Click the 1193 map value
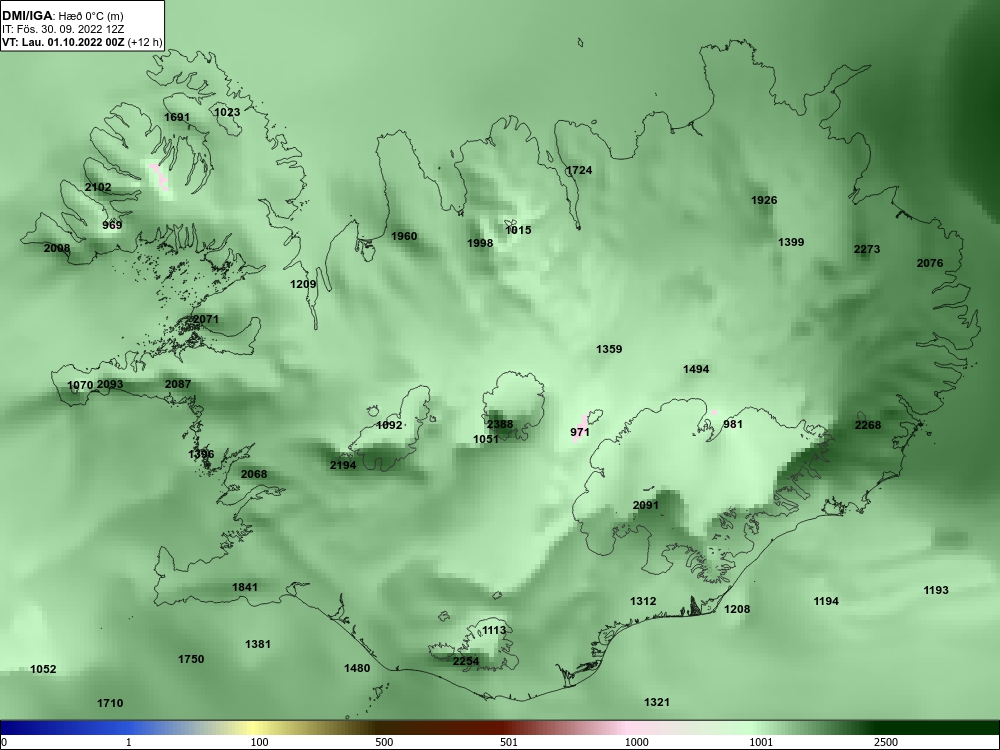This screenshot has width=1000, height=750. [936, 591]
